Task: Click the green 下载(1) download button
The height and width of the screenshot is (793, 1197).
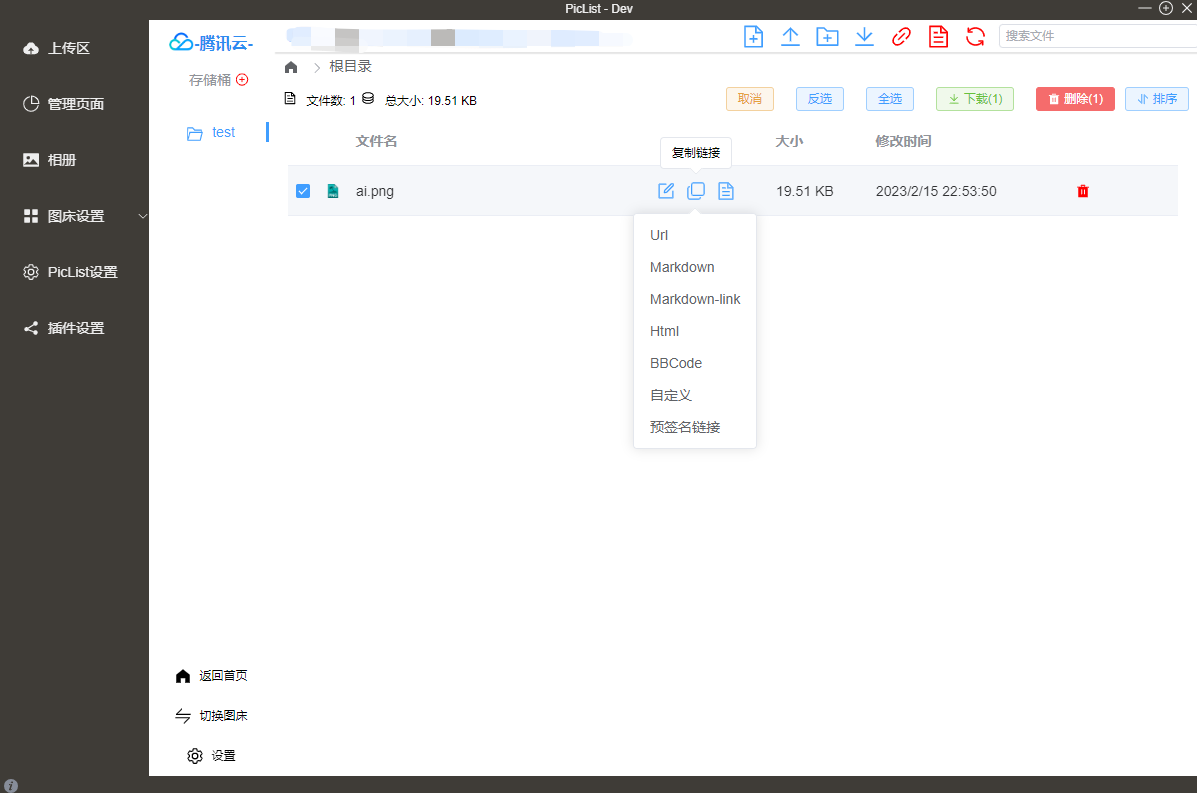Action: 975,99
